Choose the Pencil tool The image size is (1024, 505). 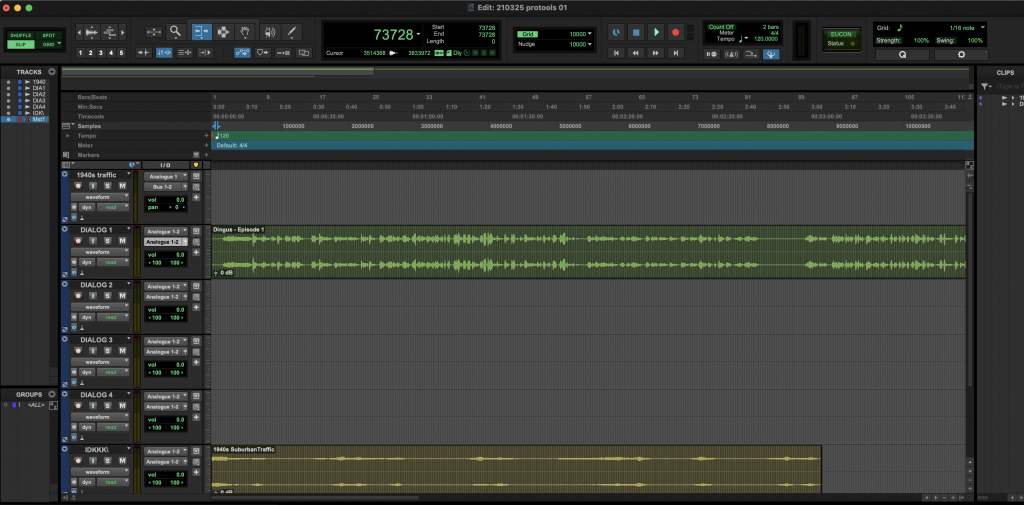coord(293,31)
